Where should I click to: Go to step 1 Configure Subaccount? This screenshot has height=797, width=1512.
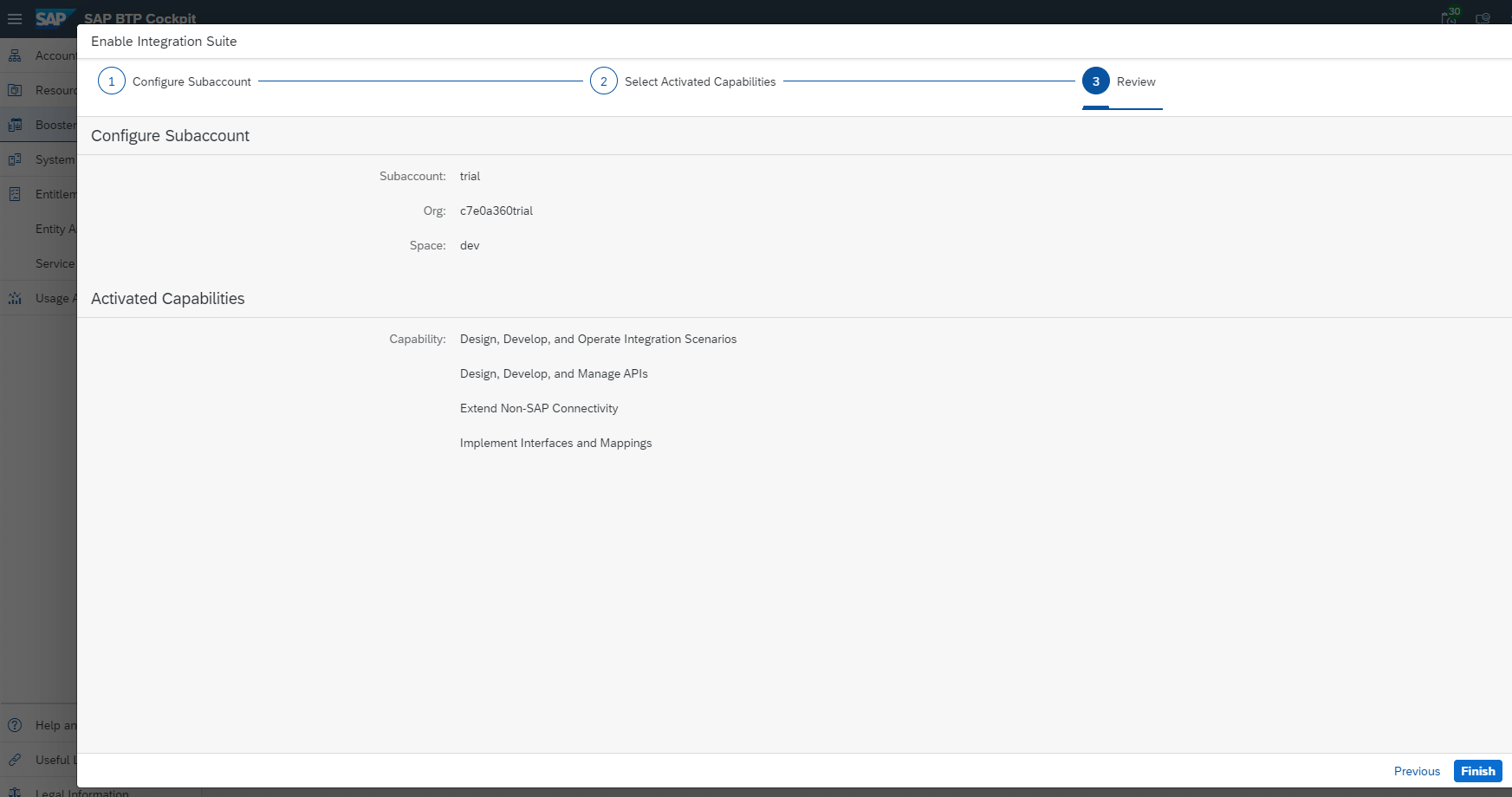pyautogui.click(x=174, y=81)
